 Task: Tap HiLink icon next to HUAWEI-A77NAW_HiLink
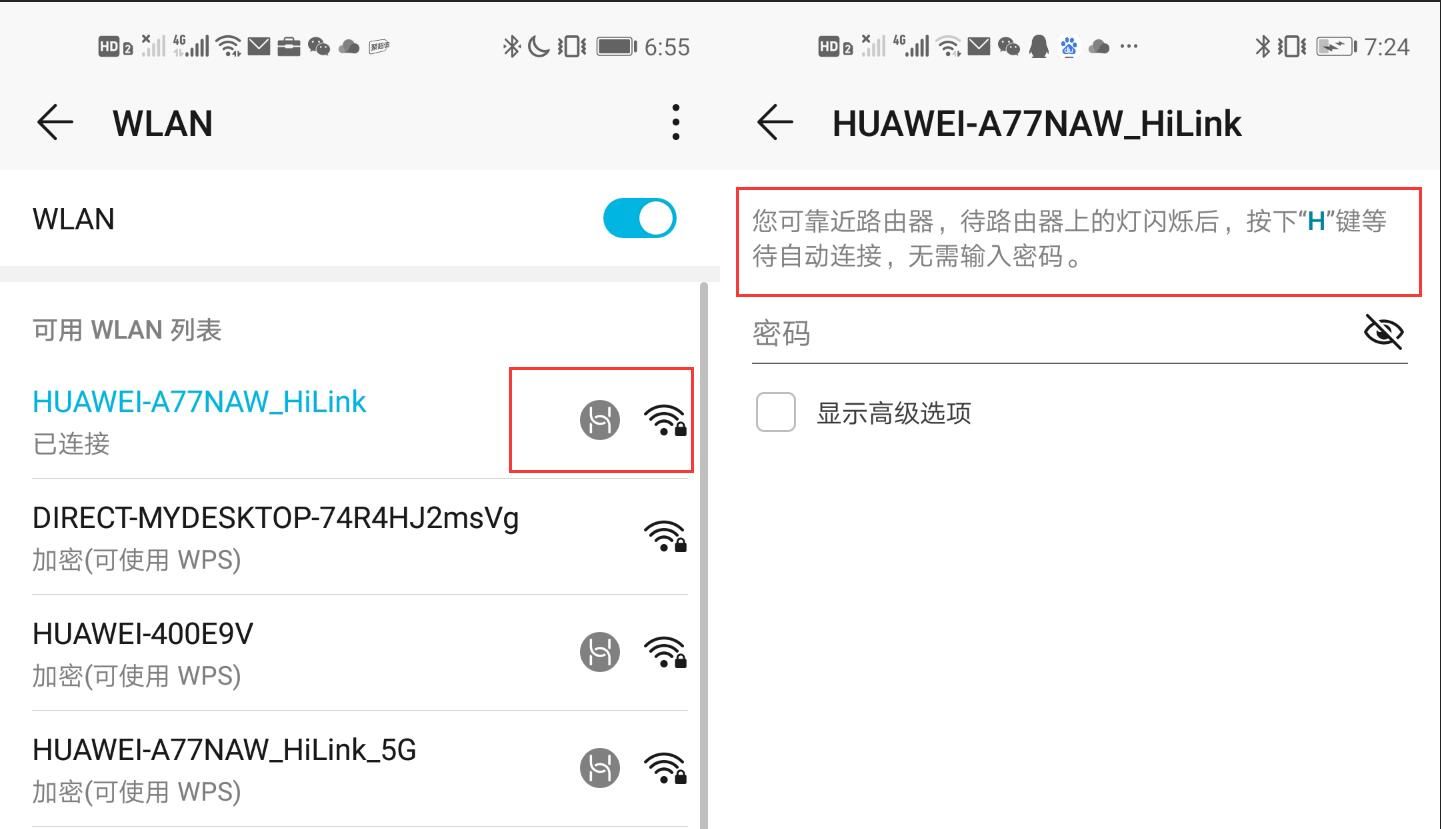coord(600,420)
